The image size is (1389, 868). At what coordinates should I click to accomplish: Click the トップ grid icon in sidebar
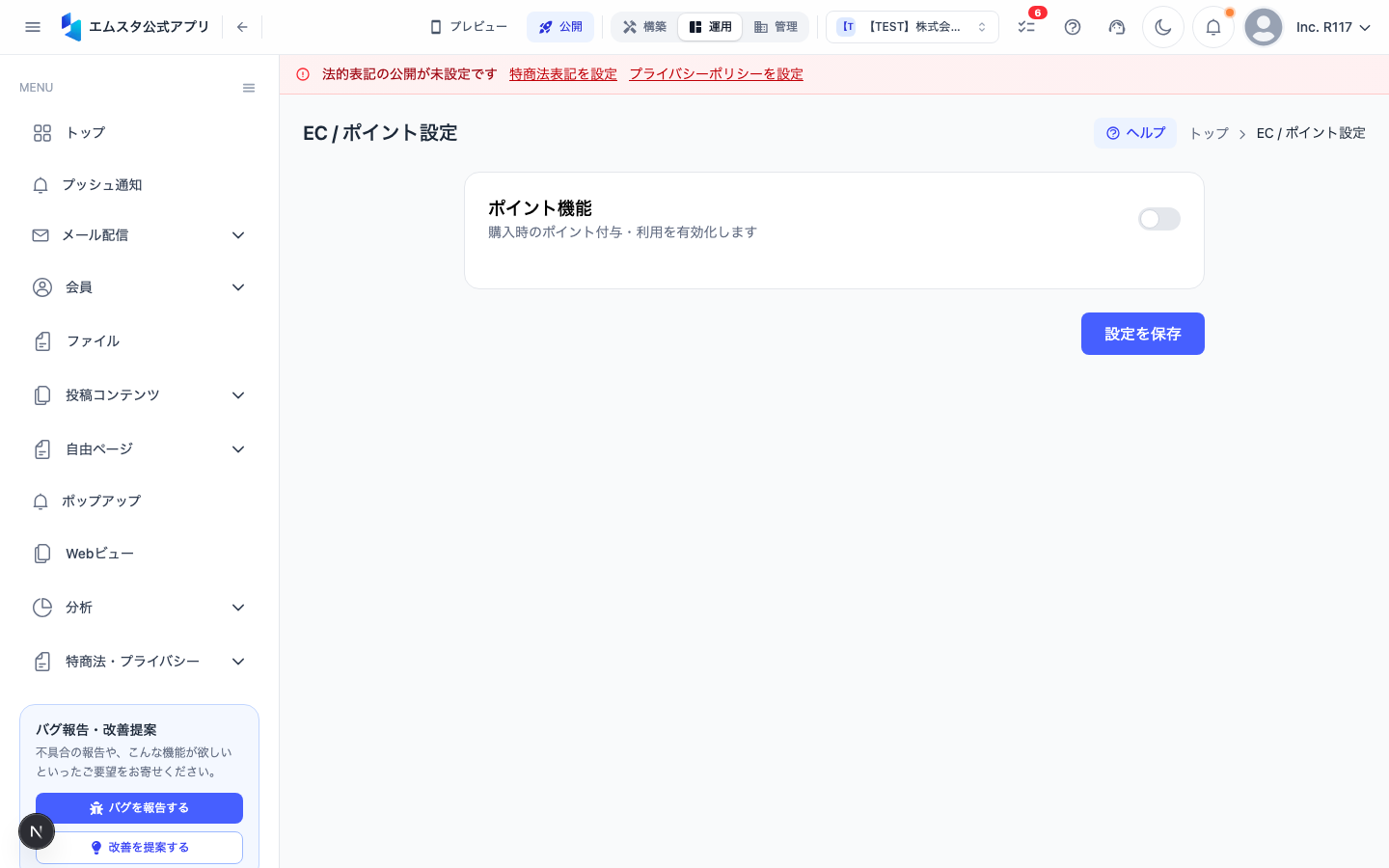coord(42,133)
